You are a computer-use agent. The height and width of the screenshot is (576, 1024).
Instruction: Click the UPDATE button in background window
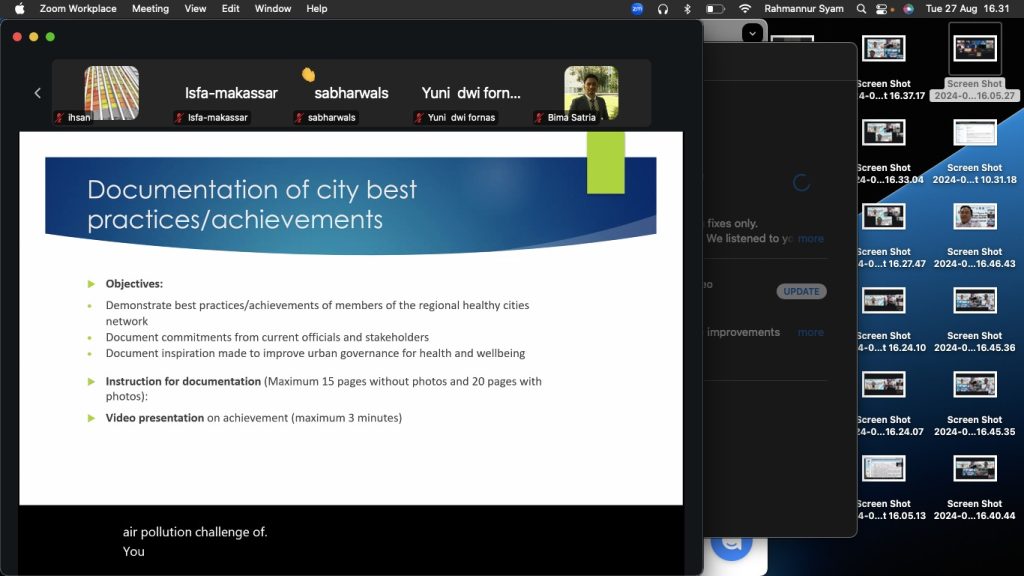click(x=801, y=291)
